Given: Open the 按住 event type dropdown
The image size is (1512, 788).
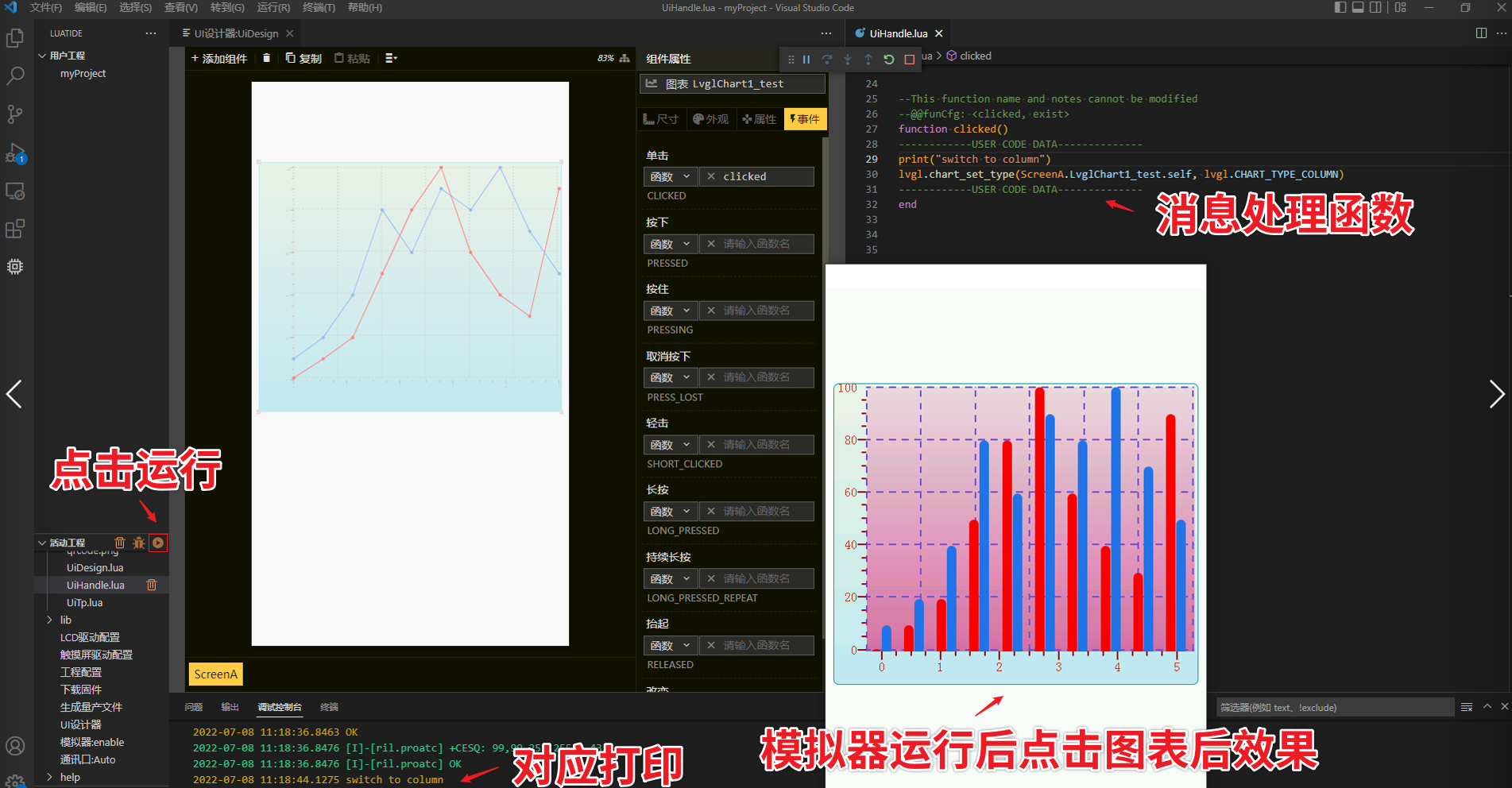Looking at the screenshot, I should coord(671,311).
